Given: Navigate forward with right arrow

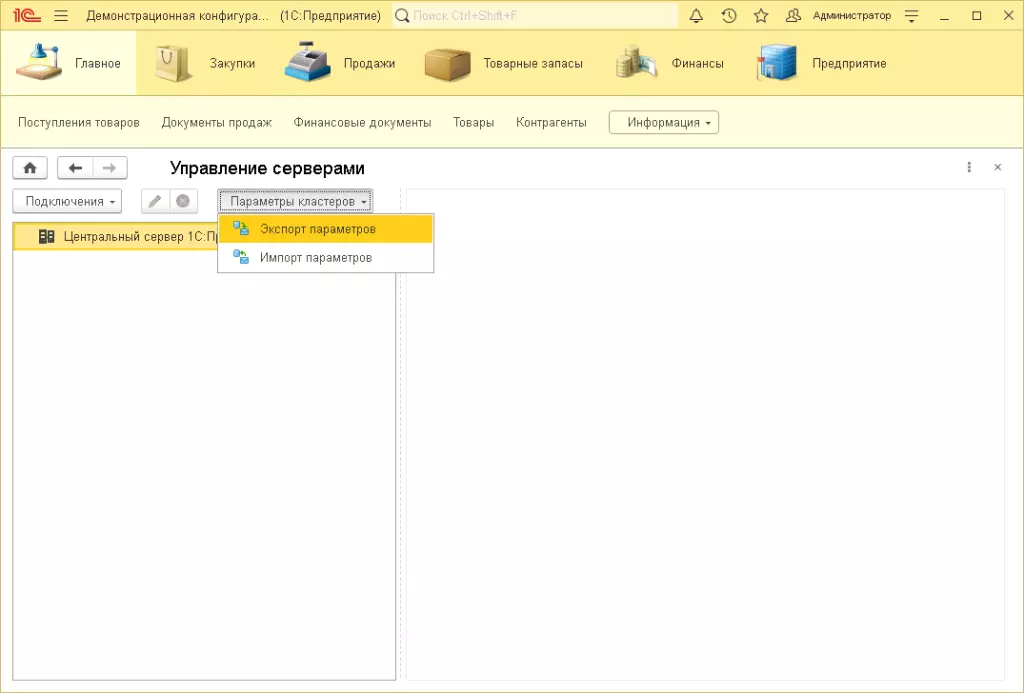Looking at the screenshot, I should [x=110, y=168].
